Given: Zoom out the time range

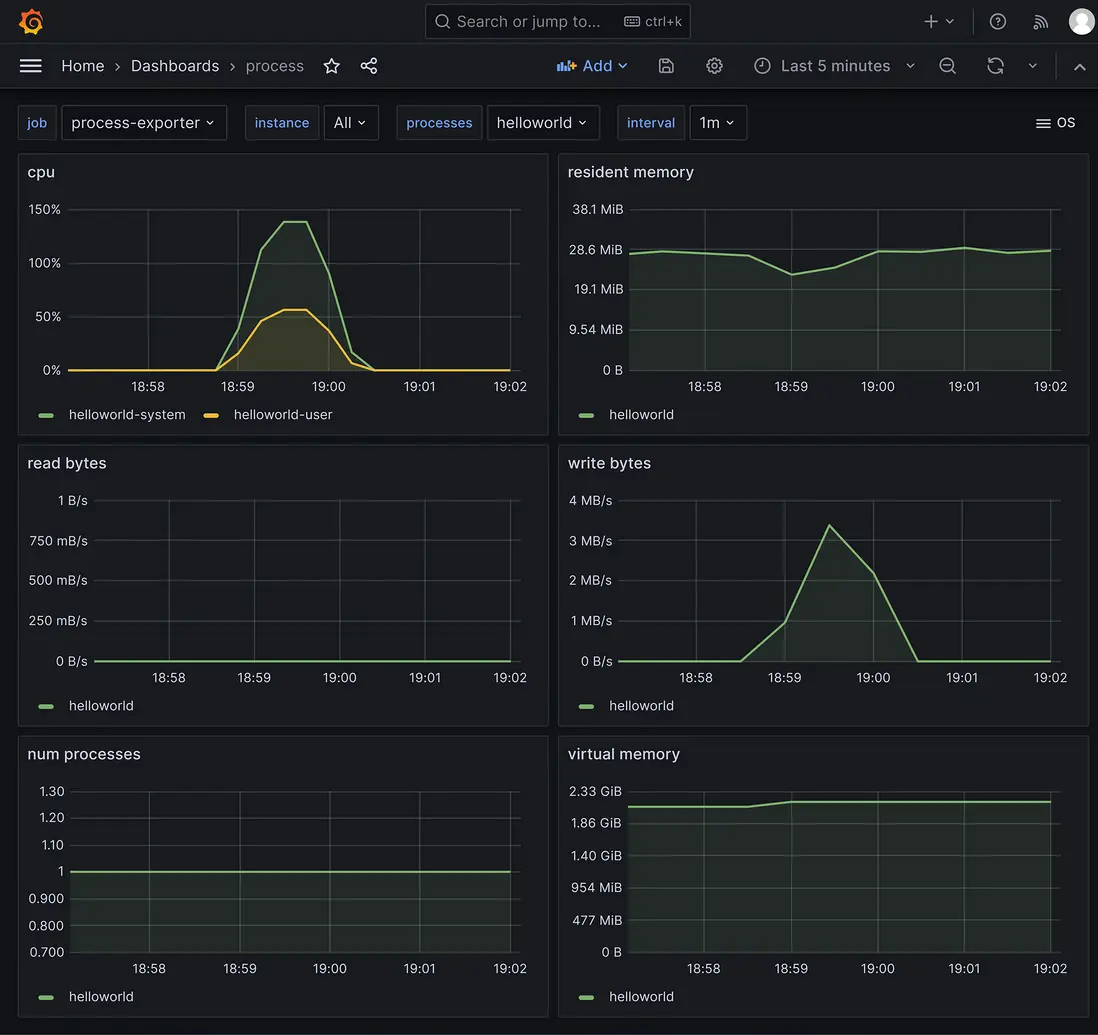Looking at the screenshot, I should pos(948,66).
